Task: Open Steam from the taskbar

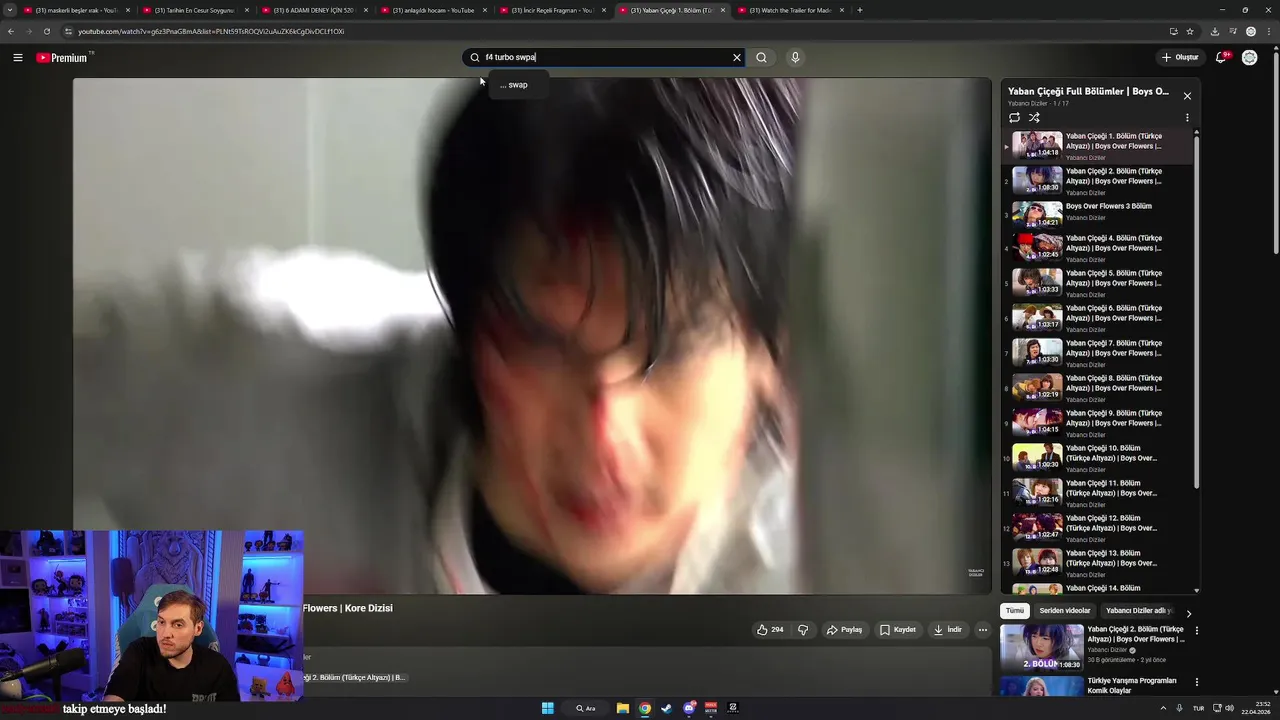Action: point(667,708)
